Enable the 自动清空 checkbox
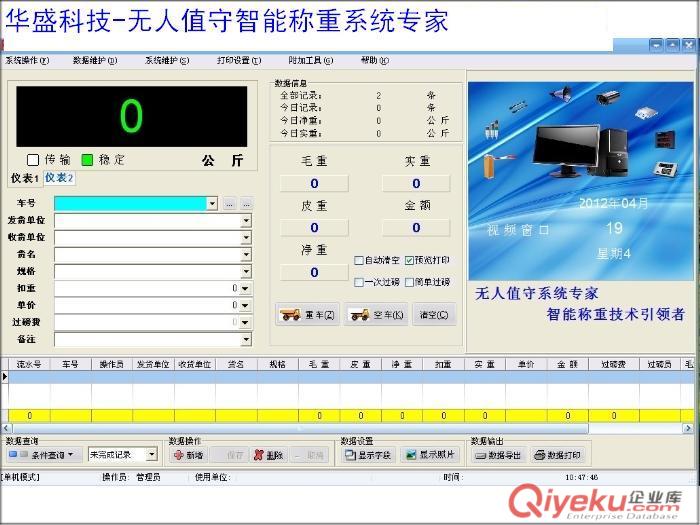The height and width of the screenshot is (525, 700). (358, 260)
